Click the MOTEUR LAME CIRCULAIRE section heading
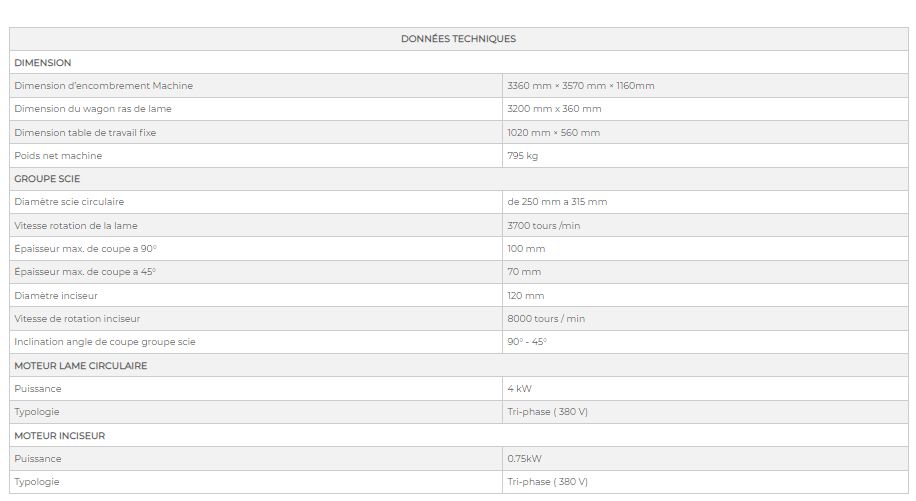Viewport: 916px width, 501px height. click(80, 366)
